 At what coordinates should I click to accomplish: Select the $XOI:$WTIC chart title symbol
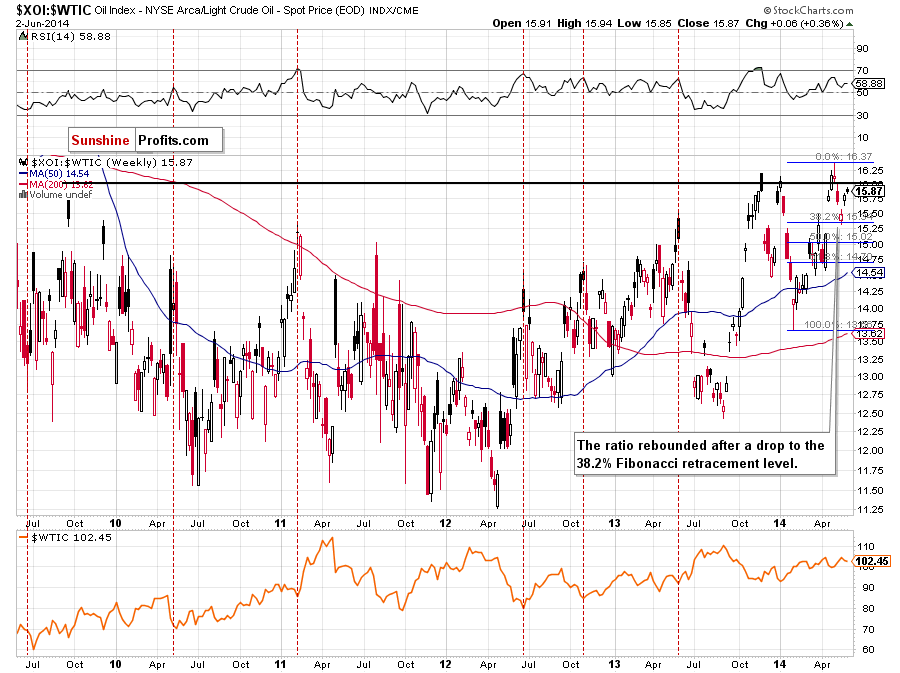(x=53, y=10)
